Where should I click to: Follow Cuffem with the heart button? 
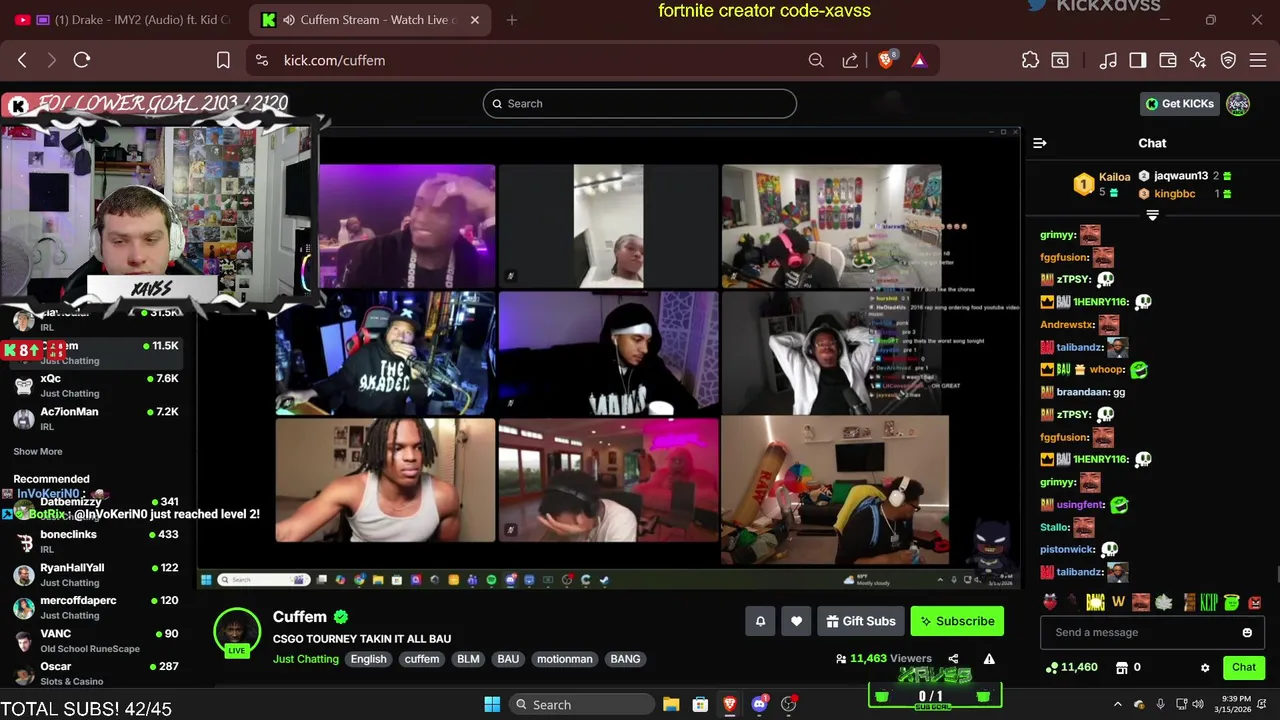(796, 621)
